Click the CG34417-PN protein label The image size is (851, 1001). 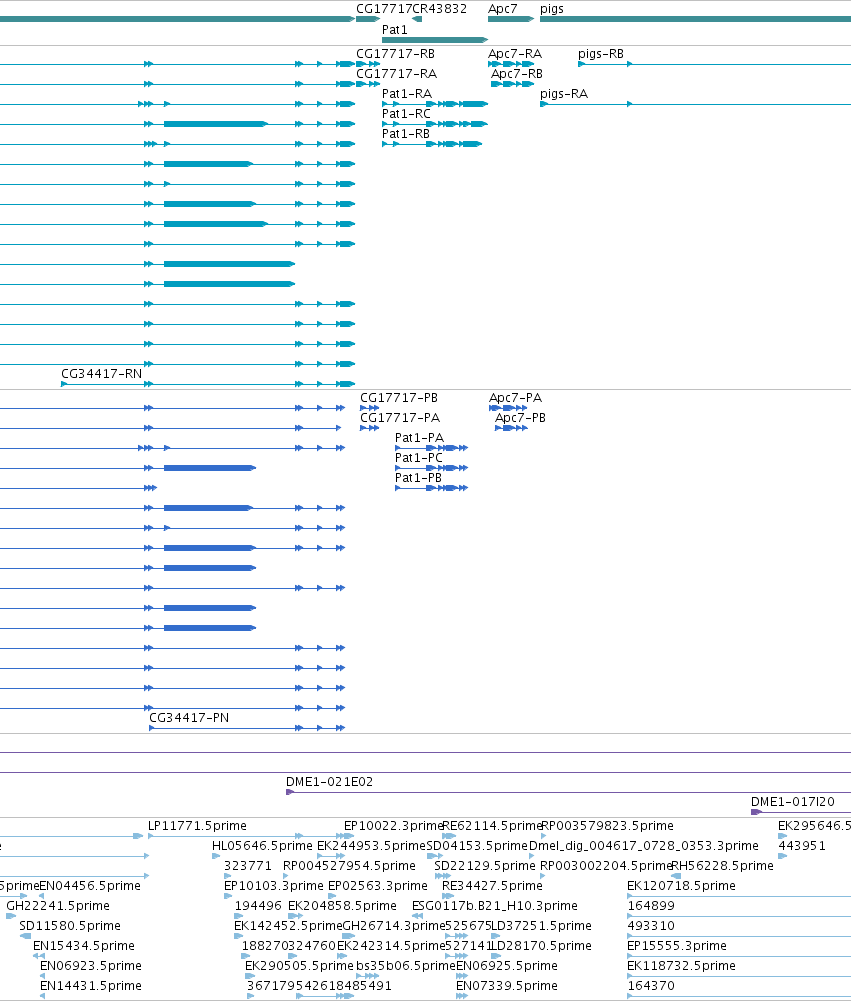[x=189, y=718]
